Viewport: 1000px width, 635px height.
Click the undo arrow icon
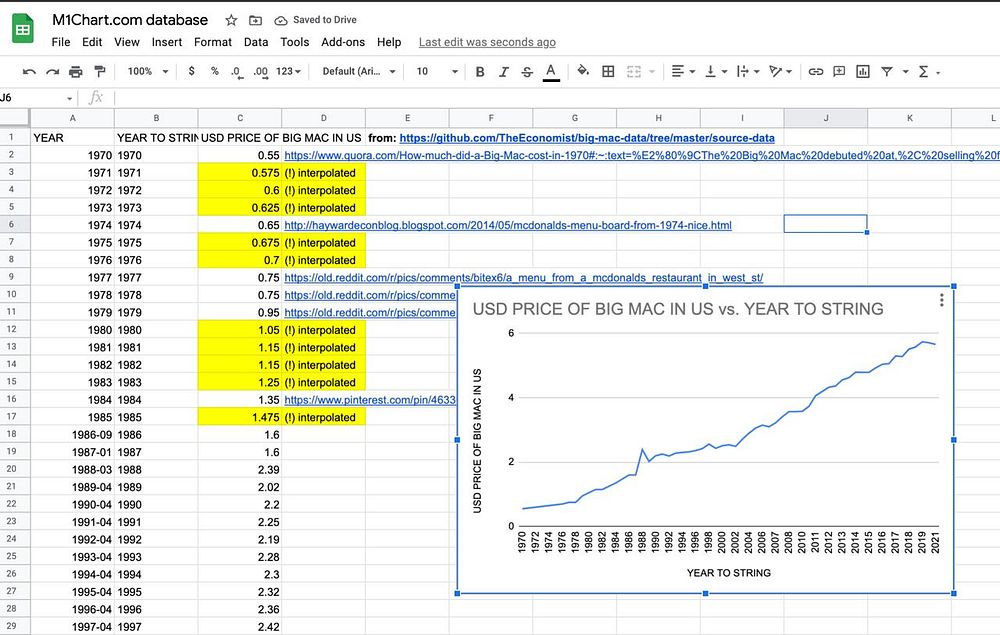[x=29, y=72]
